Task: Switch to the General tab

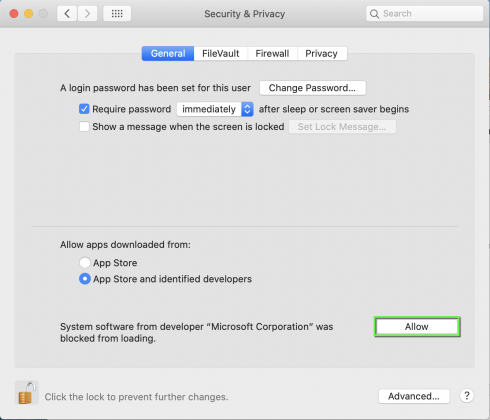Action: 168,53
